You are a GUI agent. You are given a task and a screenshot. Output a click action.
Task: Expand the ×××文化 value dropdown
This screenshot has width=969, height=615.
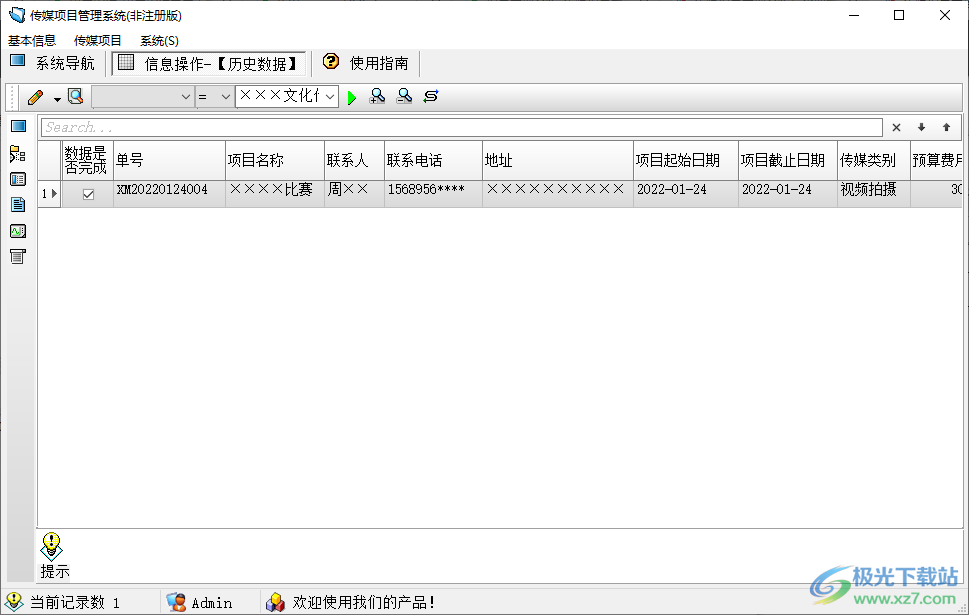[x=330, y=97]
